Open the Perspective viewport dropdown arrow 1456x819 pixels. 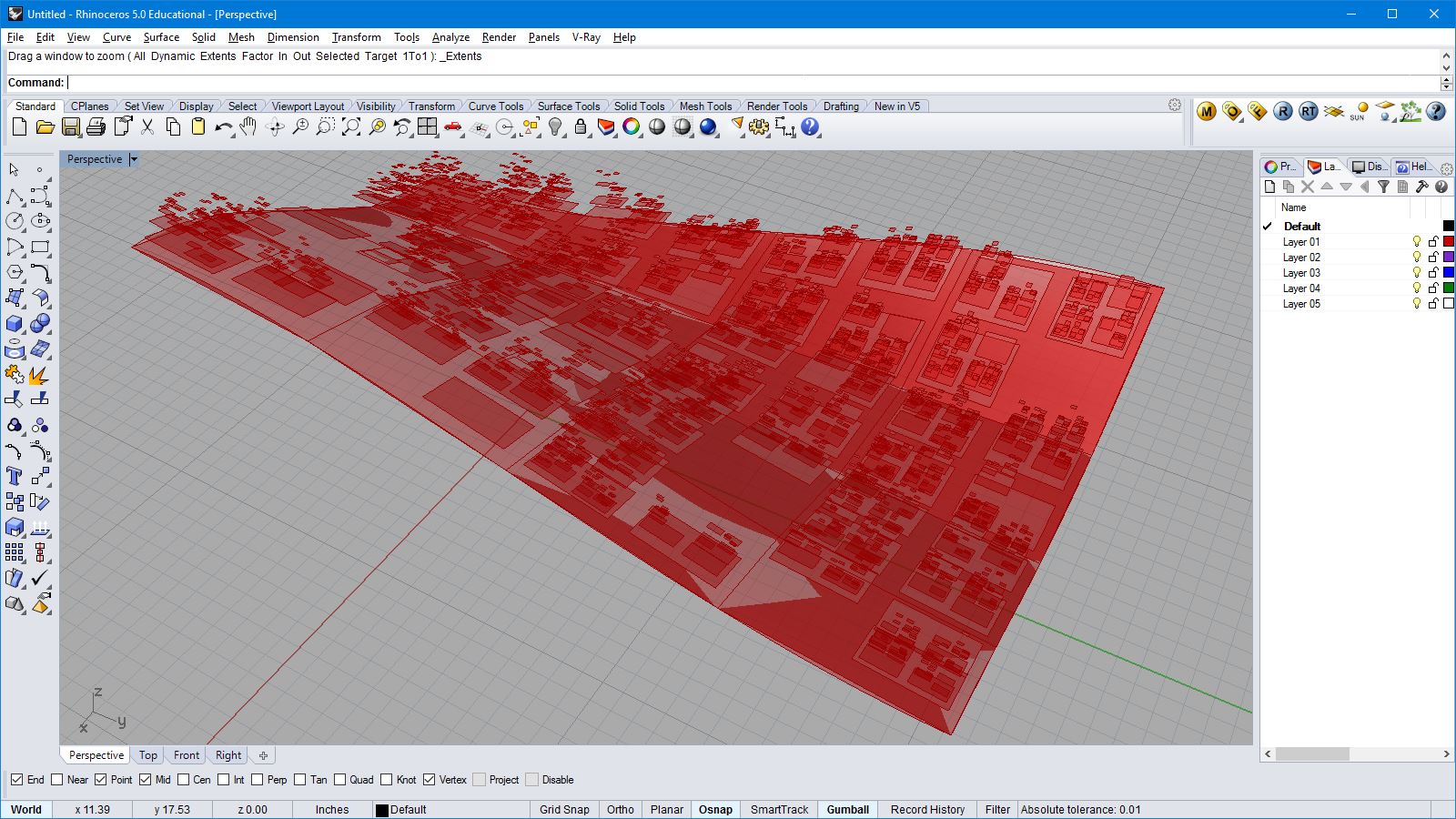pyautogui.click(x=134, y=159)
